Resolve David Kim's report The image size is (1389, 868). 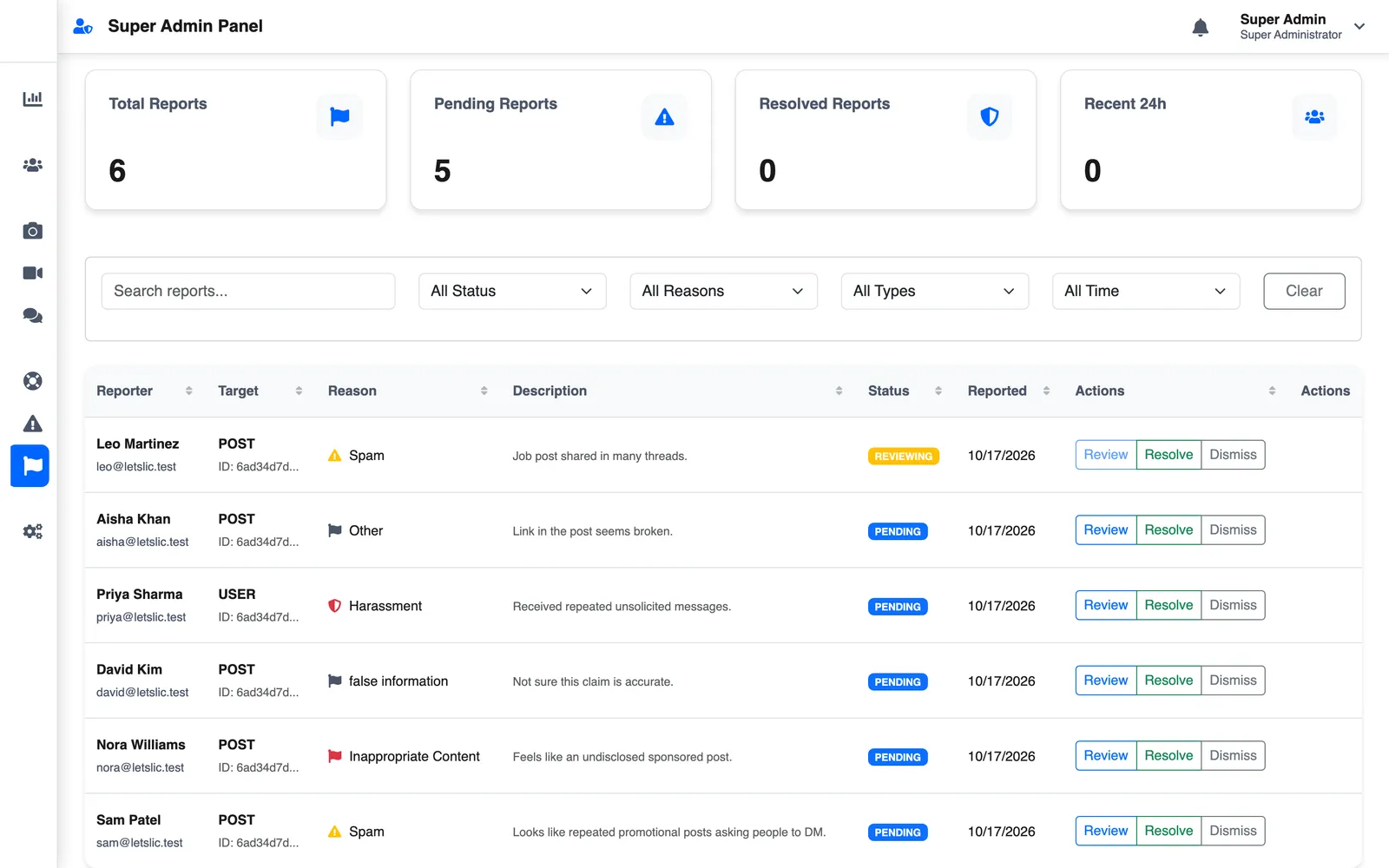(x=1168, y=681)
